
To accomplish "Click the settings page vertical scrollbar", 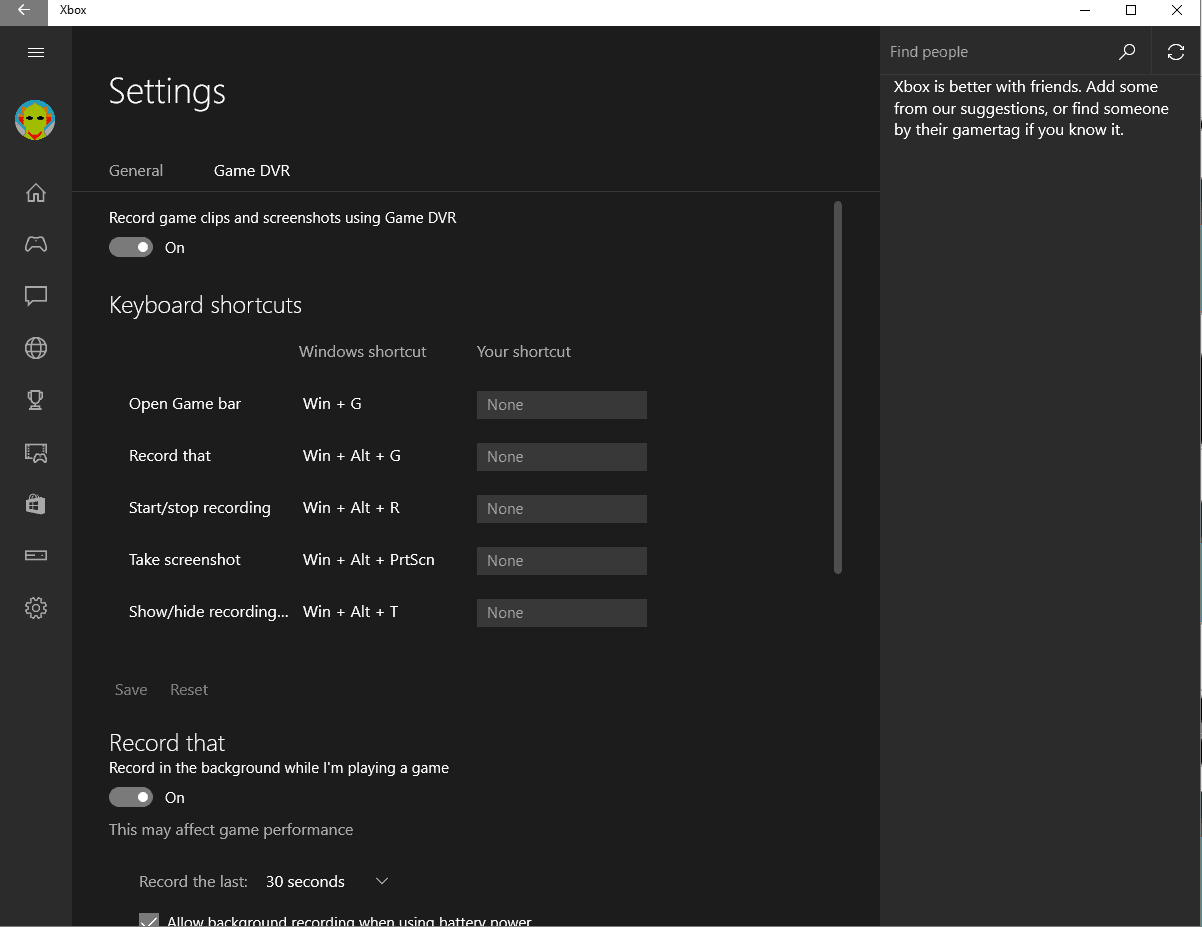I will tap(838, 388).
